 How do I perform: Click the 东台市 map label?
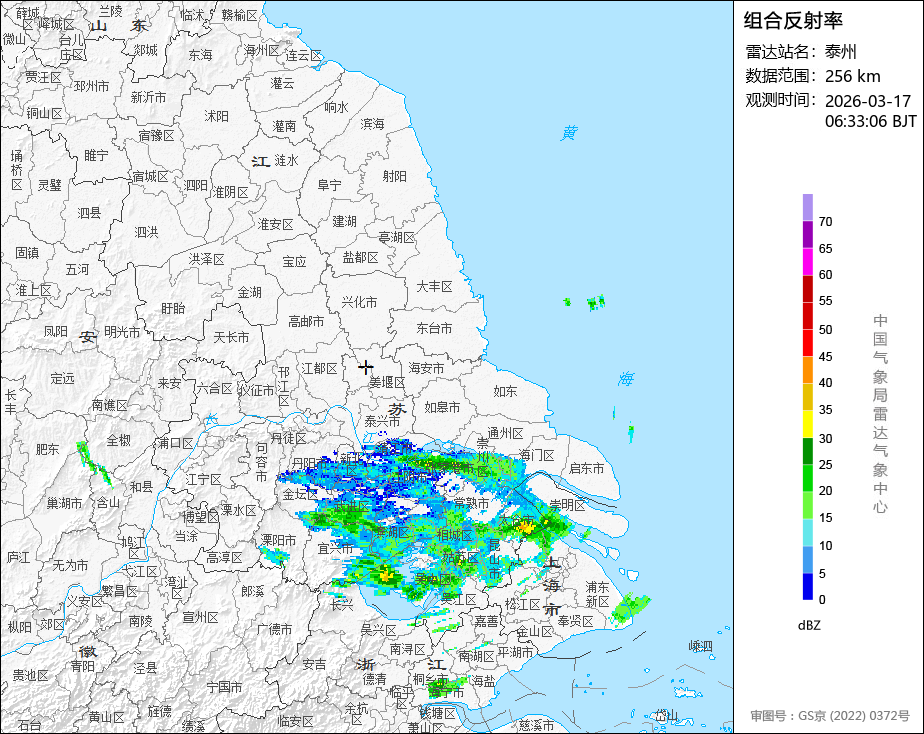434,328
